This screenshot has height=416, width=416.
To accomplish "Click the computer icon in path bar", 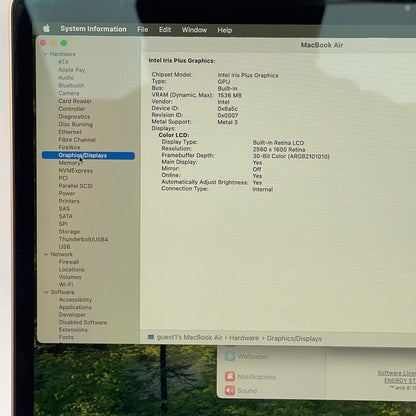I will (x=151, y=337).
